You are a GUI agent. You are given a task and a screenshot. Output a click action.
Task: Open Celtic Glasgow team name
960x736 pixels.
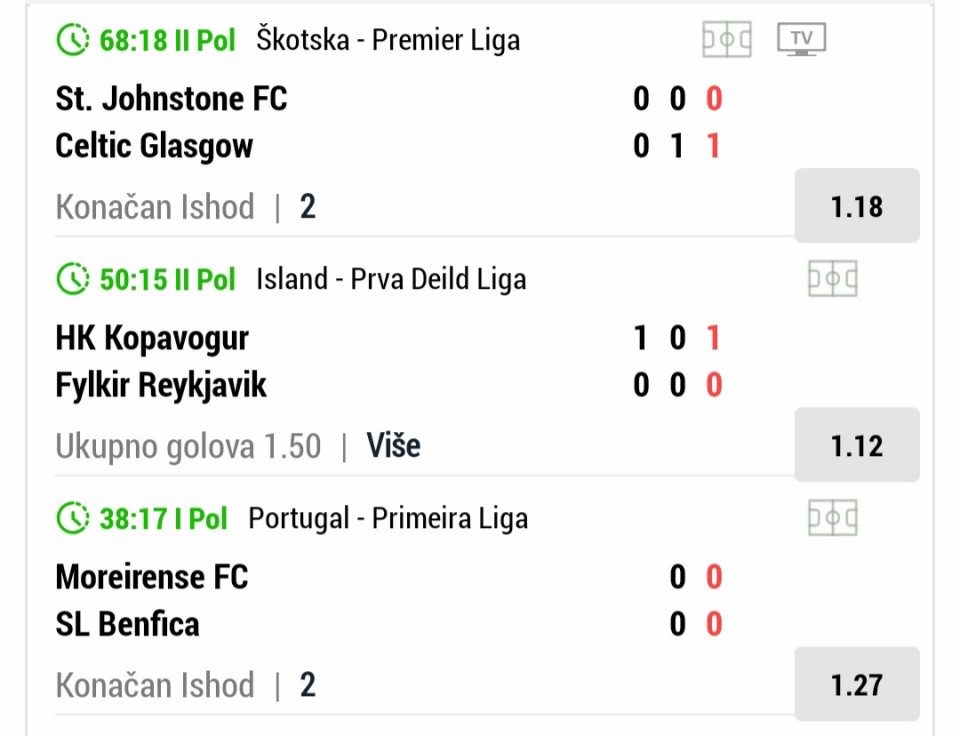click(x=154, y=146)
